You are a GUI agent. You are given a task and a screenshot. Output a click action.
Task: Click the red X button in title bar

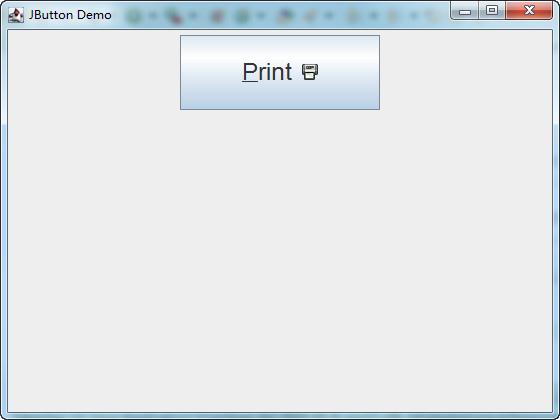pos(529,10)
